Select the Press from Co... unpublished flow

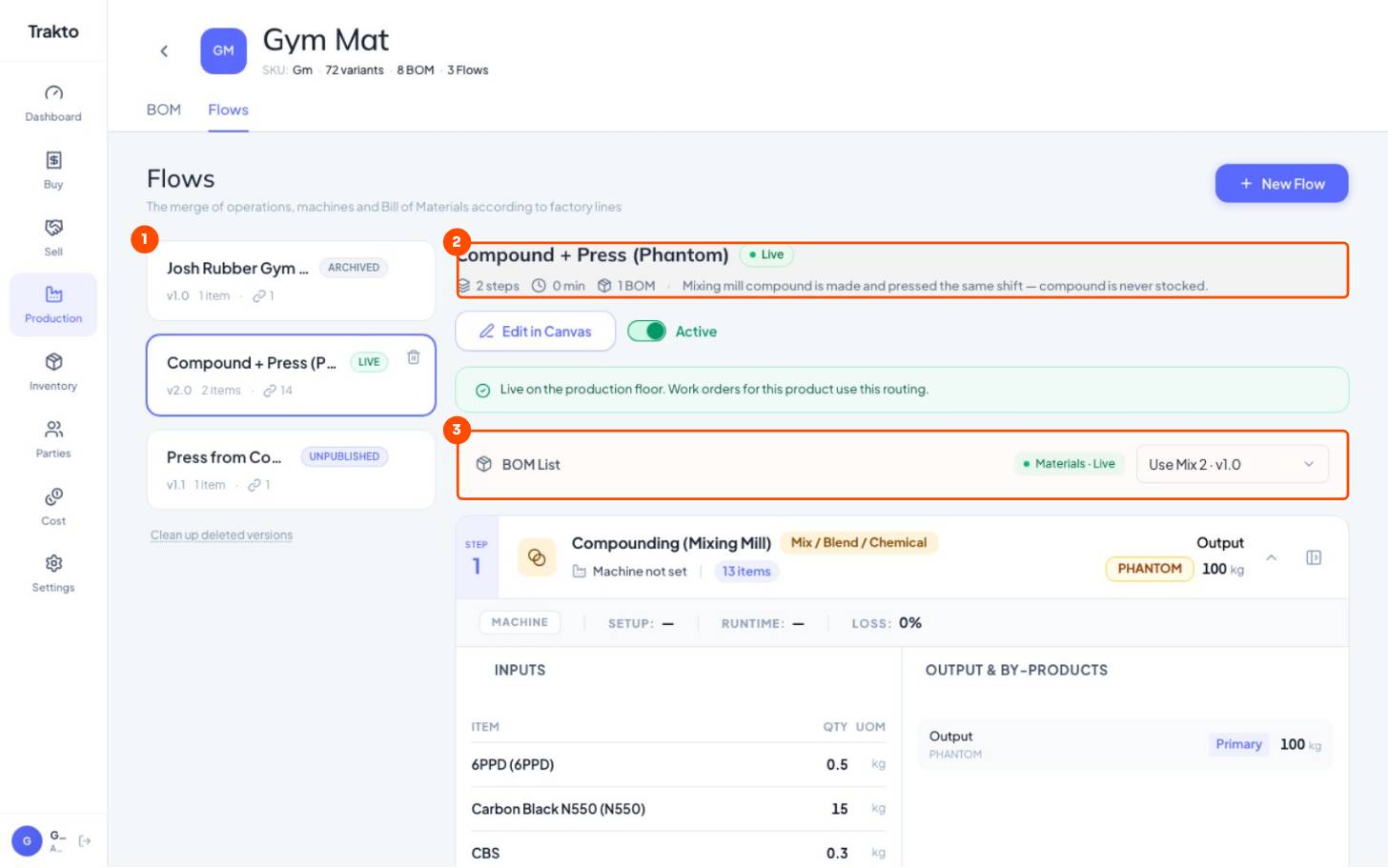(x=291, y=470)
